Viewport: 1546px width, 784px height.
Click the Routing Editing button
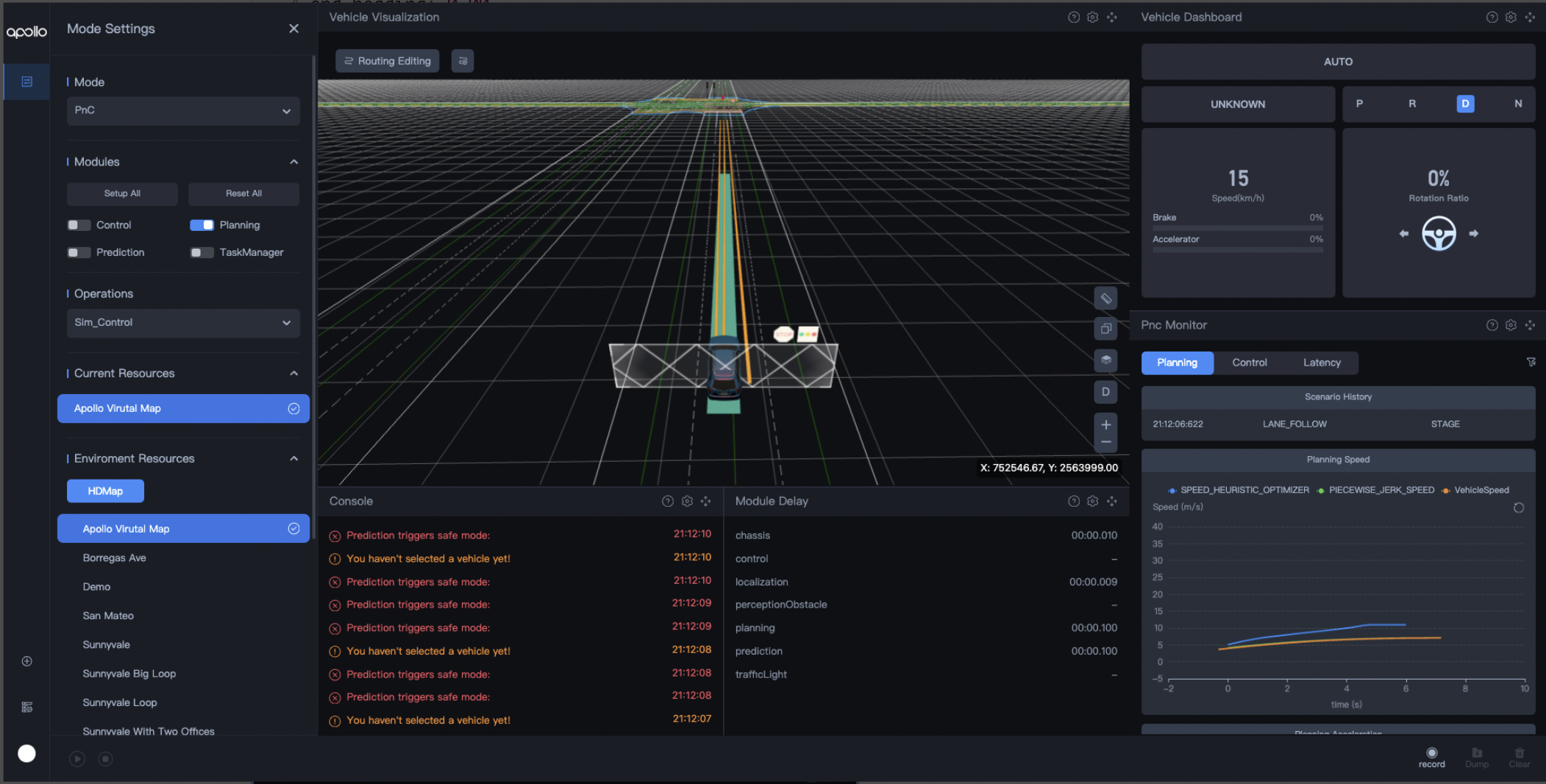point(387,61)
